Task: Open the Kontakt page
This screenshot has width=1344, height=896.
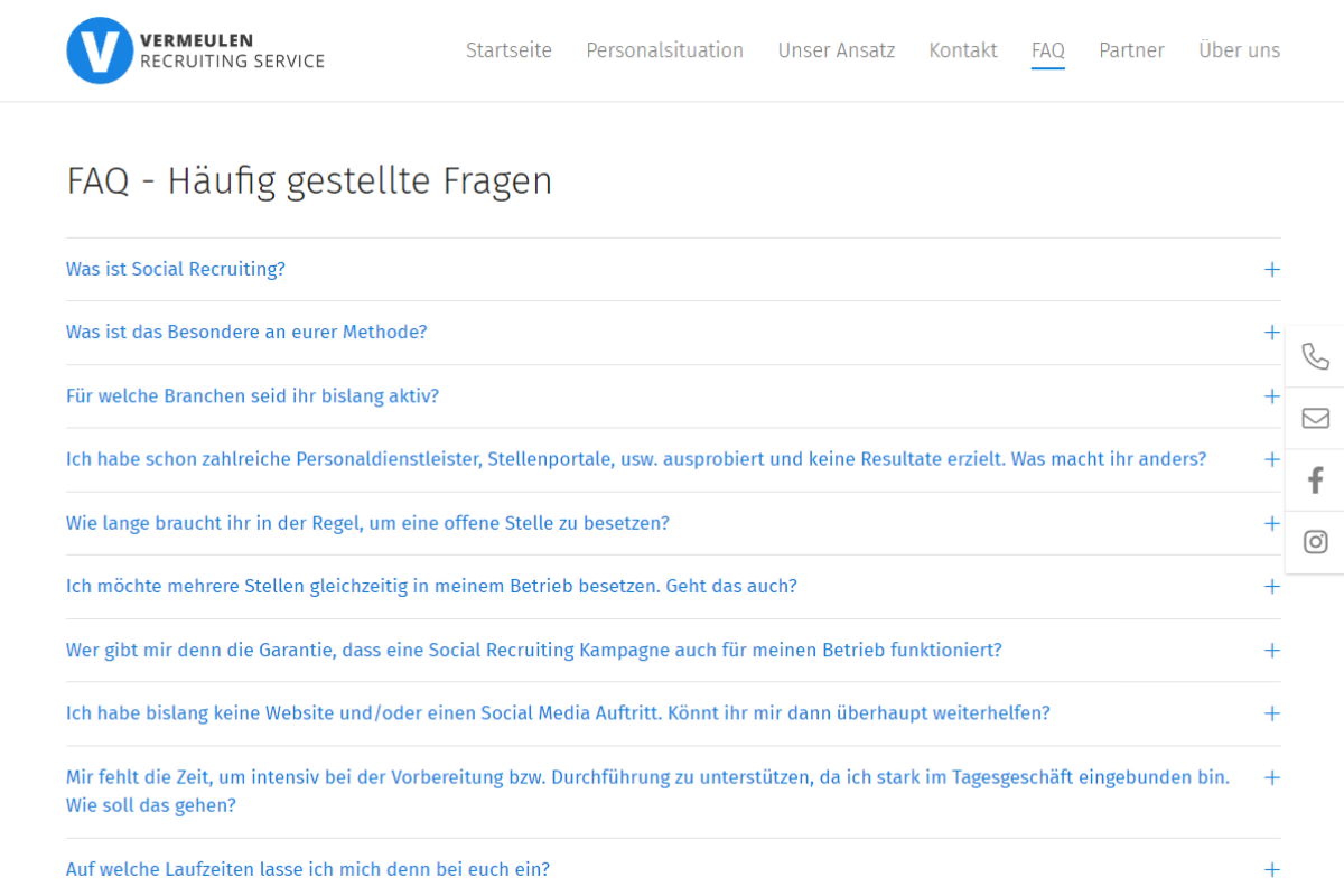Action: (x=963, y=50)
